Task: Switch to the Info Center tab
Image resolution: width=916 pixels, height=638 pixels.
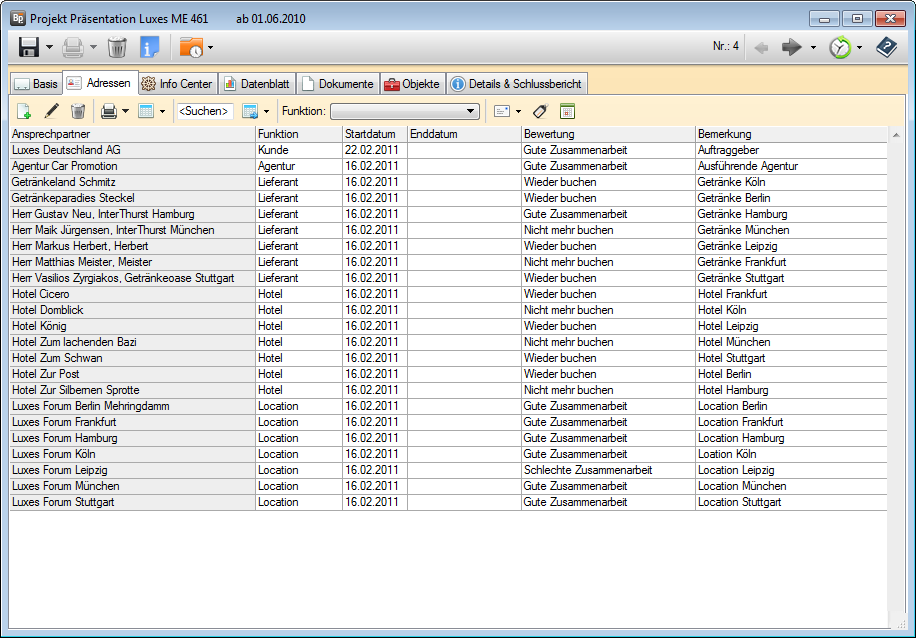Action: [x=176, y=84]
